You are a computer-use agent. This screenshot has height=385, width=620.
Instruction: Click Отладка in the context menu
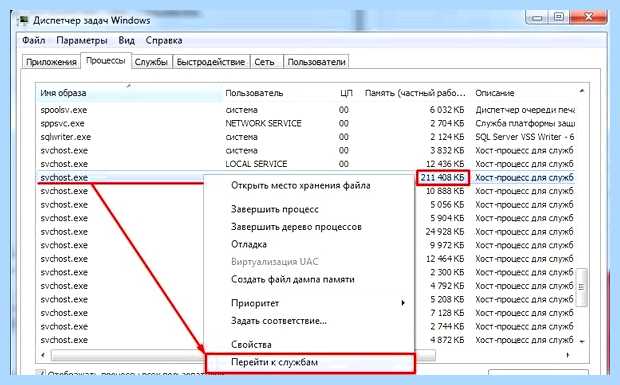249,244
